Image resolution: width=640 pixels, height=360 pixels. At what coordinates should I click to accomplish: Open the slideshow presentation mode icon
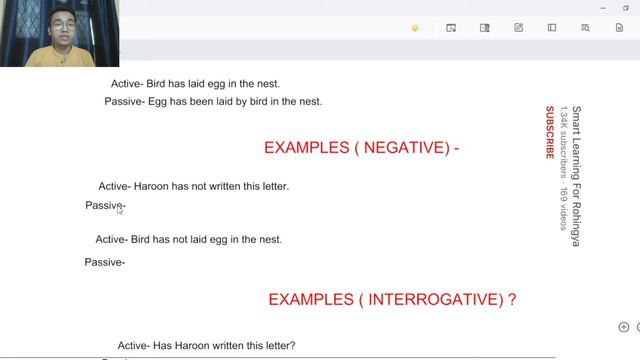451,28
